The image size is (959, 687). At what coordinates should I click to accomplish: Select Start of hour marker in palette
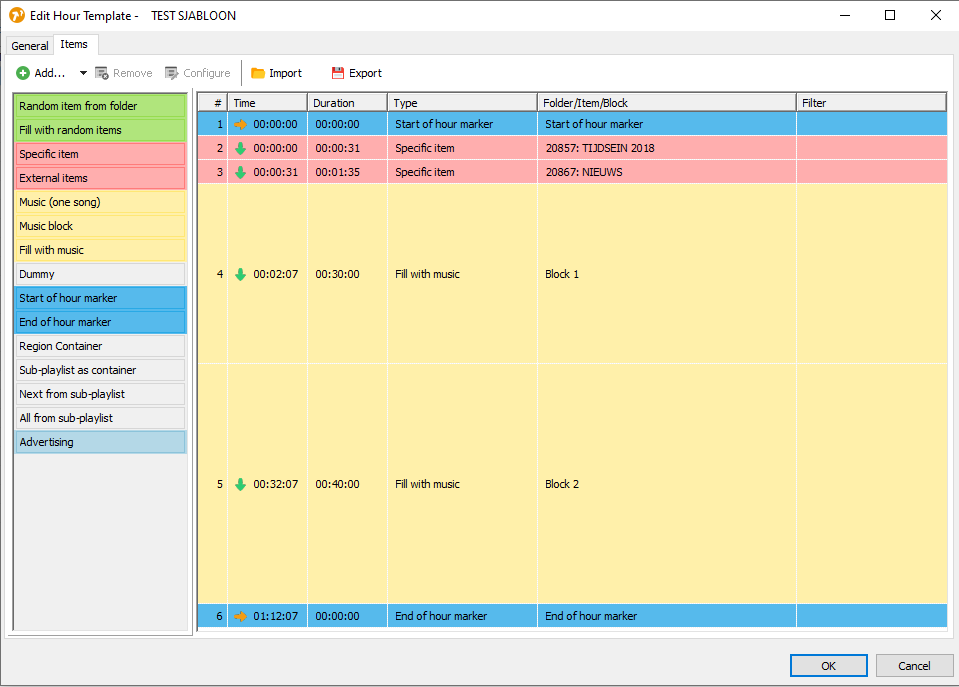pyautogui.click(x=100, y=298)
